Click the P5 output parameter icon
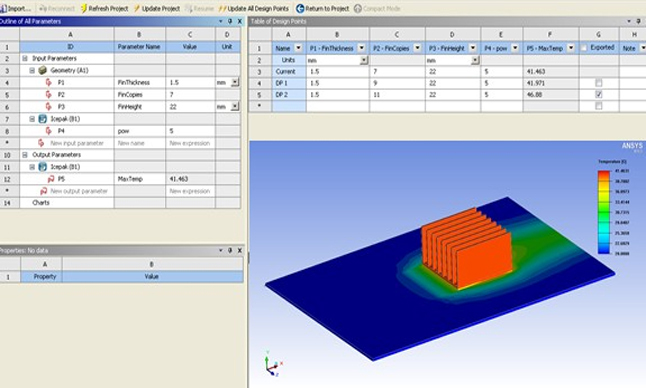 point(51,179)
